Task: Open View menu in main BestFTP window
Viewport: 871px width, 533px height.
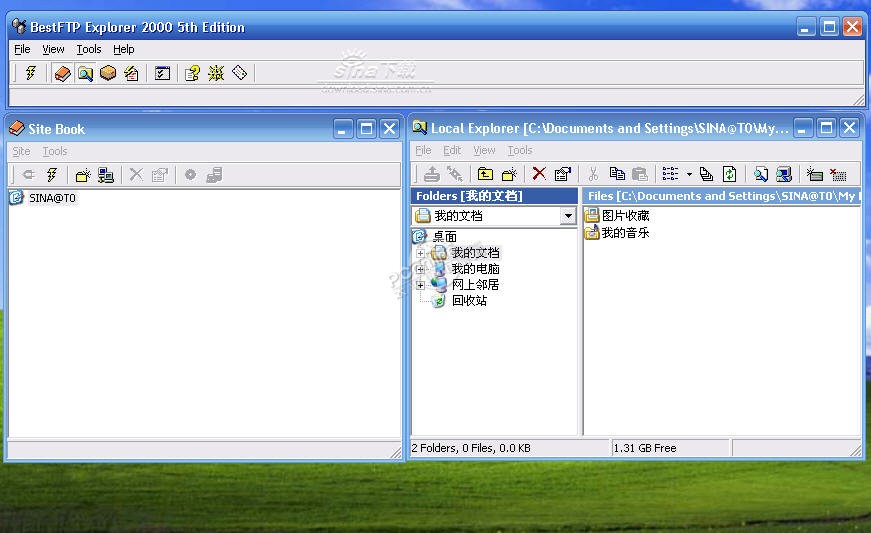Action: (x=53, y=49)
